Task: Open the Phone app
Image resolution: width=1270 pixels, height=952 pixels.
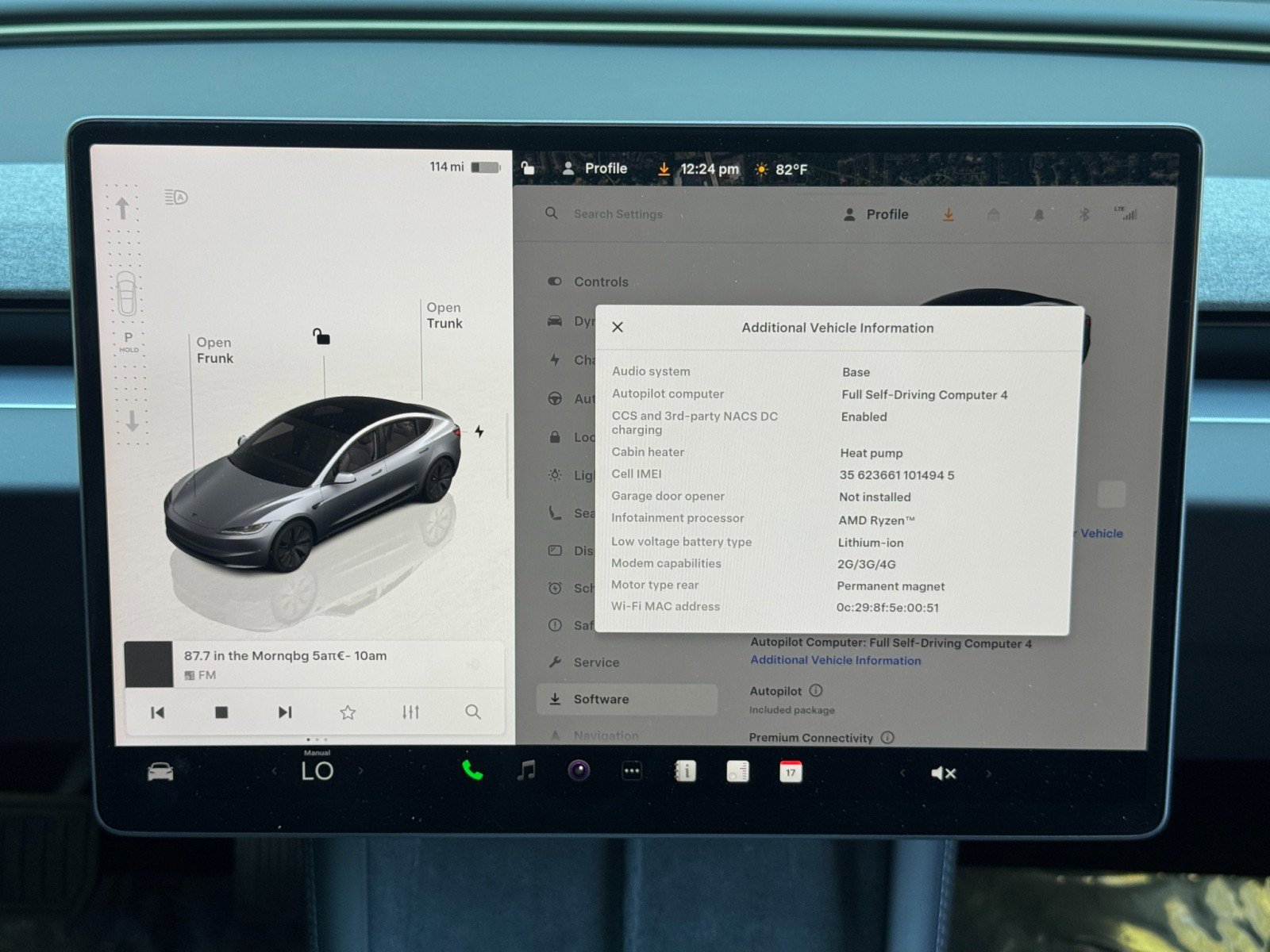Action: pyautogui.click(x=472, y=770)
